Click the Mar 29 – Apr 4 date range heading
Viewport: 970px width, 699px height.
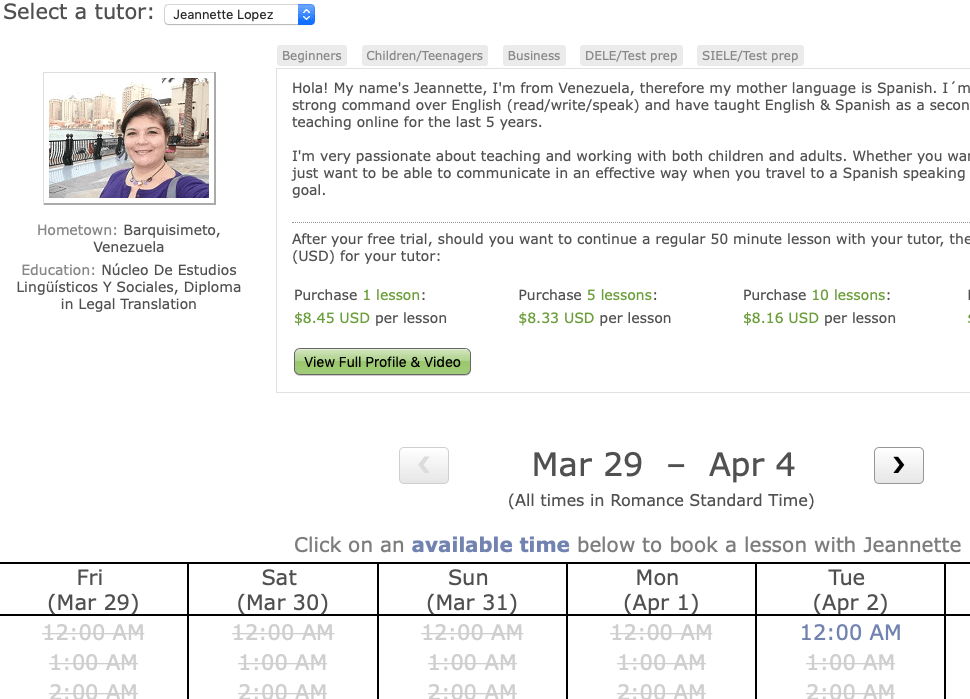tap(662, 465)
